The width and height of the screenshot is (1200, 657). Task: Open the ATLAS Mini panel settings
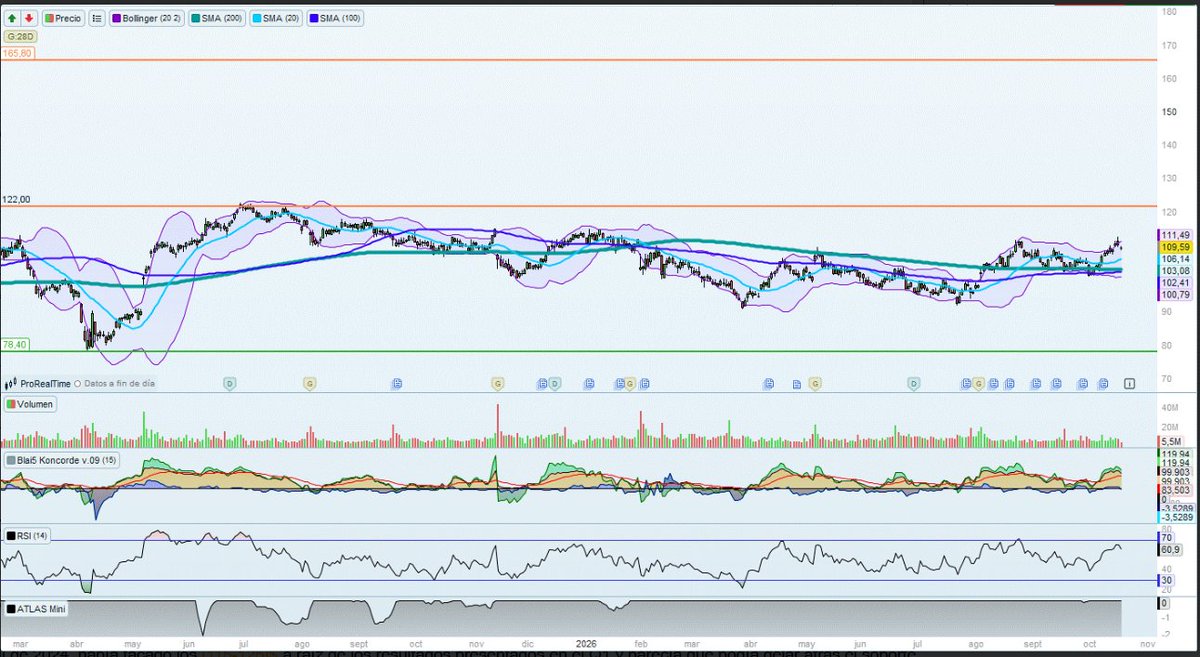(39, 608)
